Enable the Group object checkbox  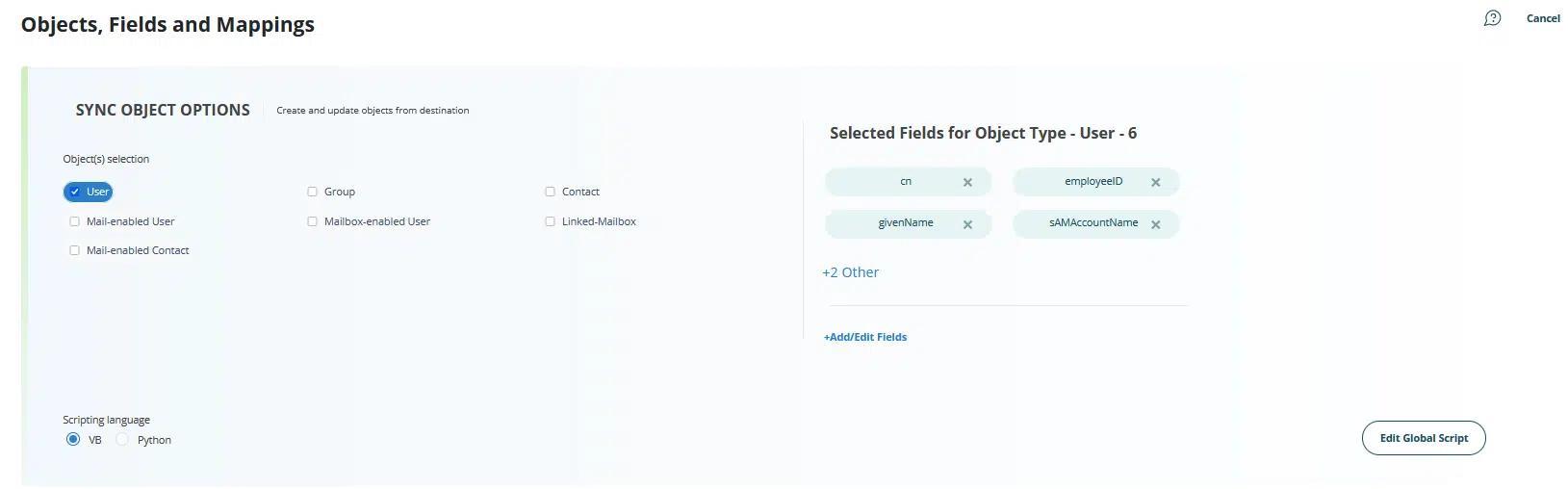312,192
